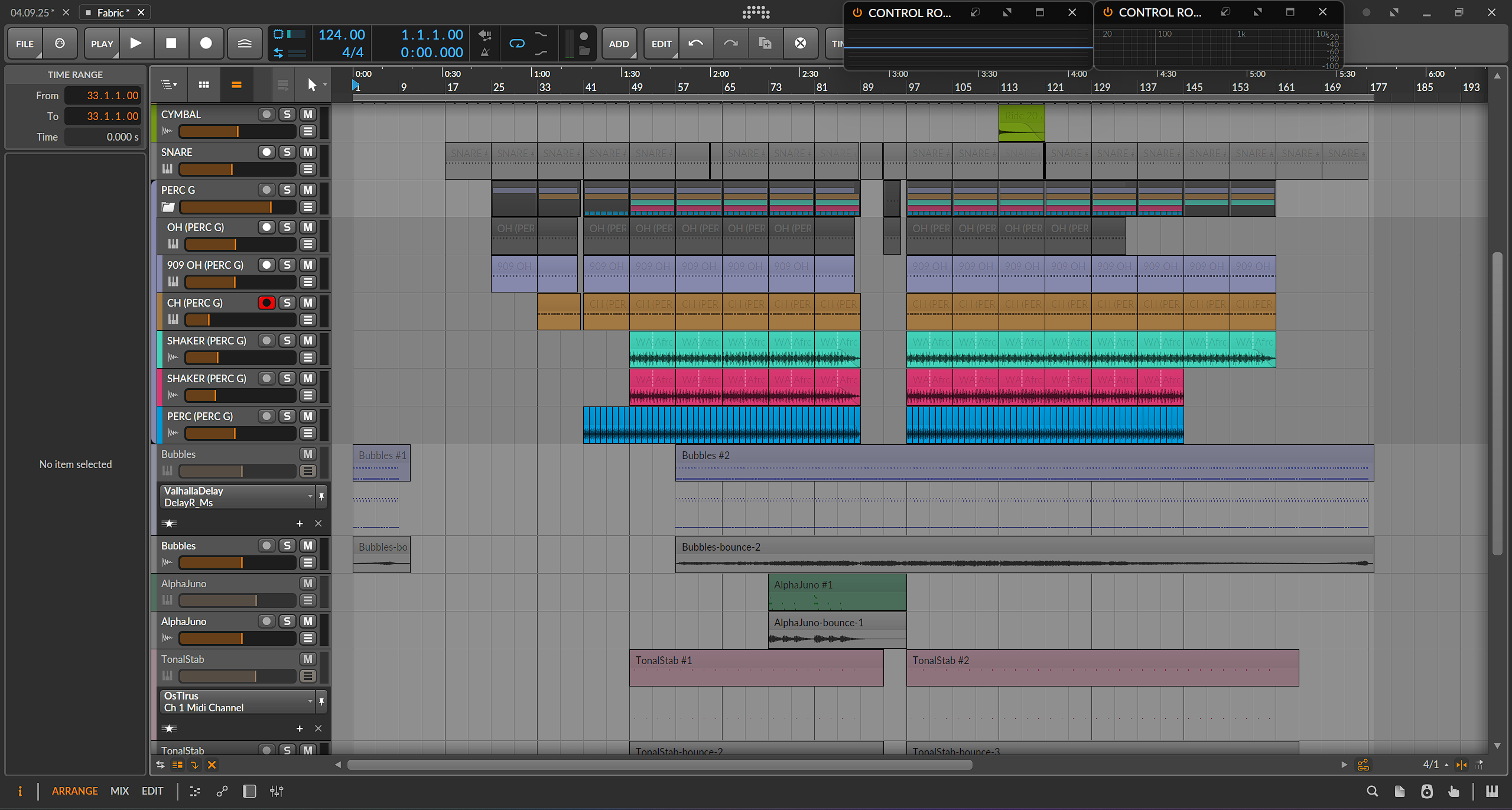Viewport: 1512px width, 810px height.
Task: Click the ADD button in toolbar
Action: pos(619,44)
